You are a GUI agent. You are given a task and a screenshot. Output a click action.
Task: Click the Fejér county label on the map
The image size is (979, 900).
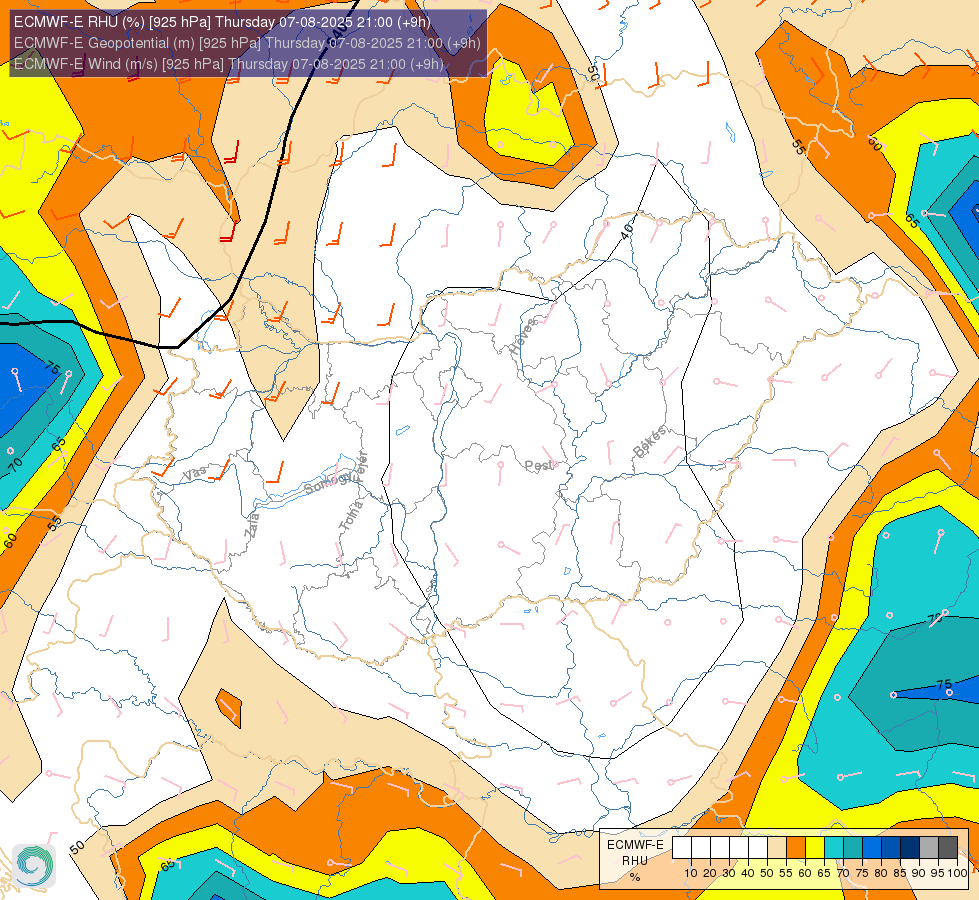[362, 467]
